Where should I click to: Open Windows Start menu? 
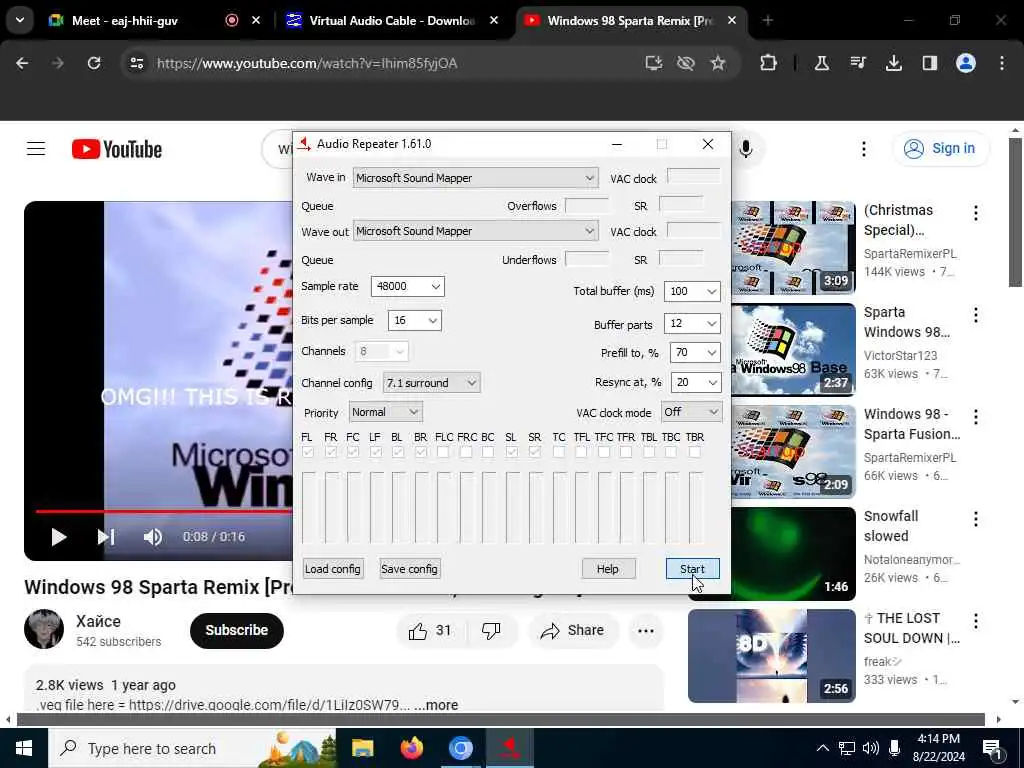click(x=24, y=748)
